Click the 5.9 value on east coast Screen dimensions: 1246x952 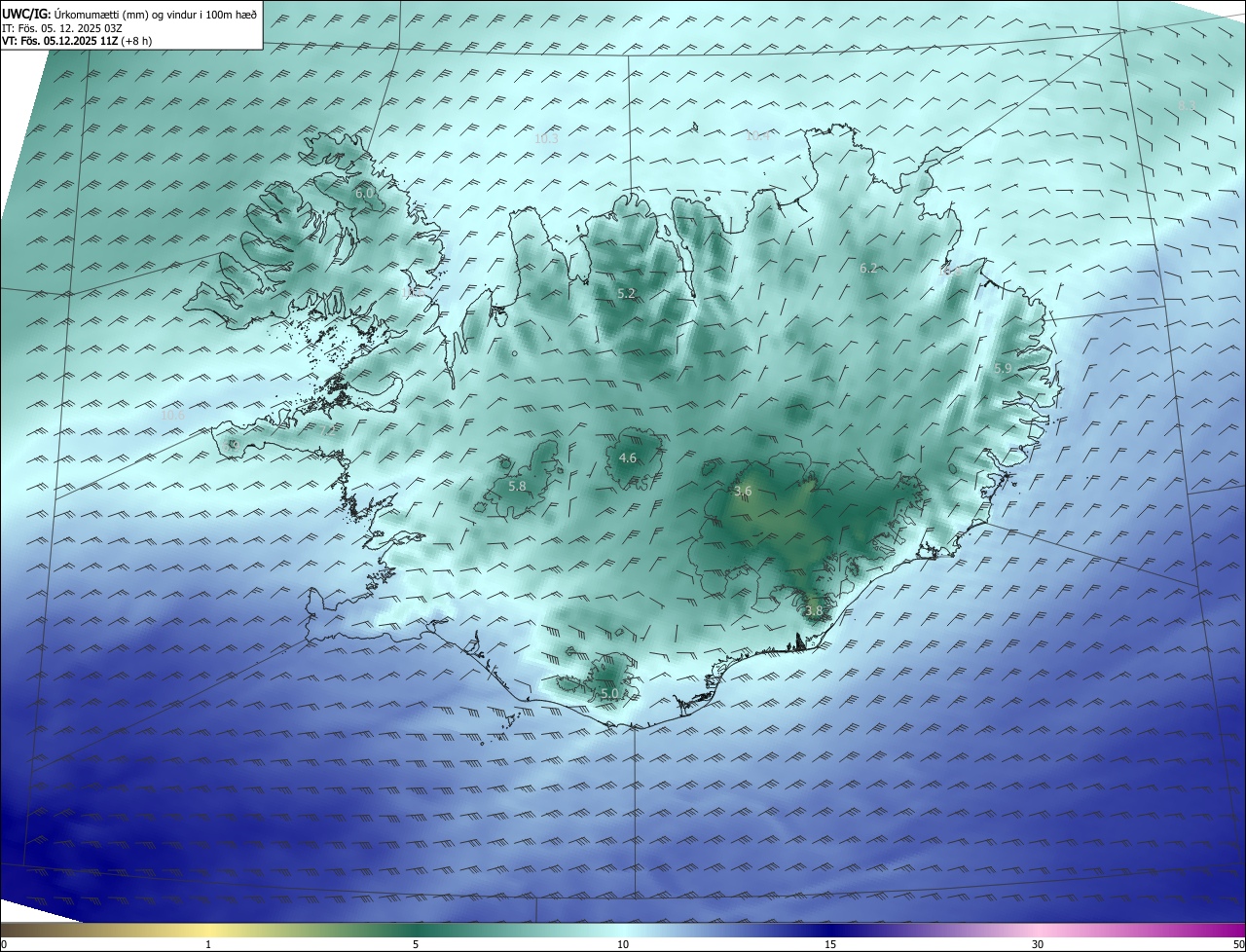click(x=1003, y=368)
